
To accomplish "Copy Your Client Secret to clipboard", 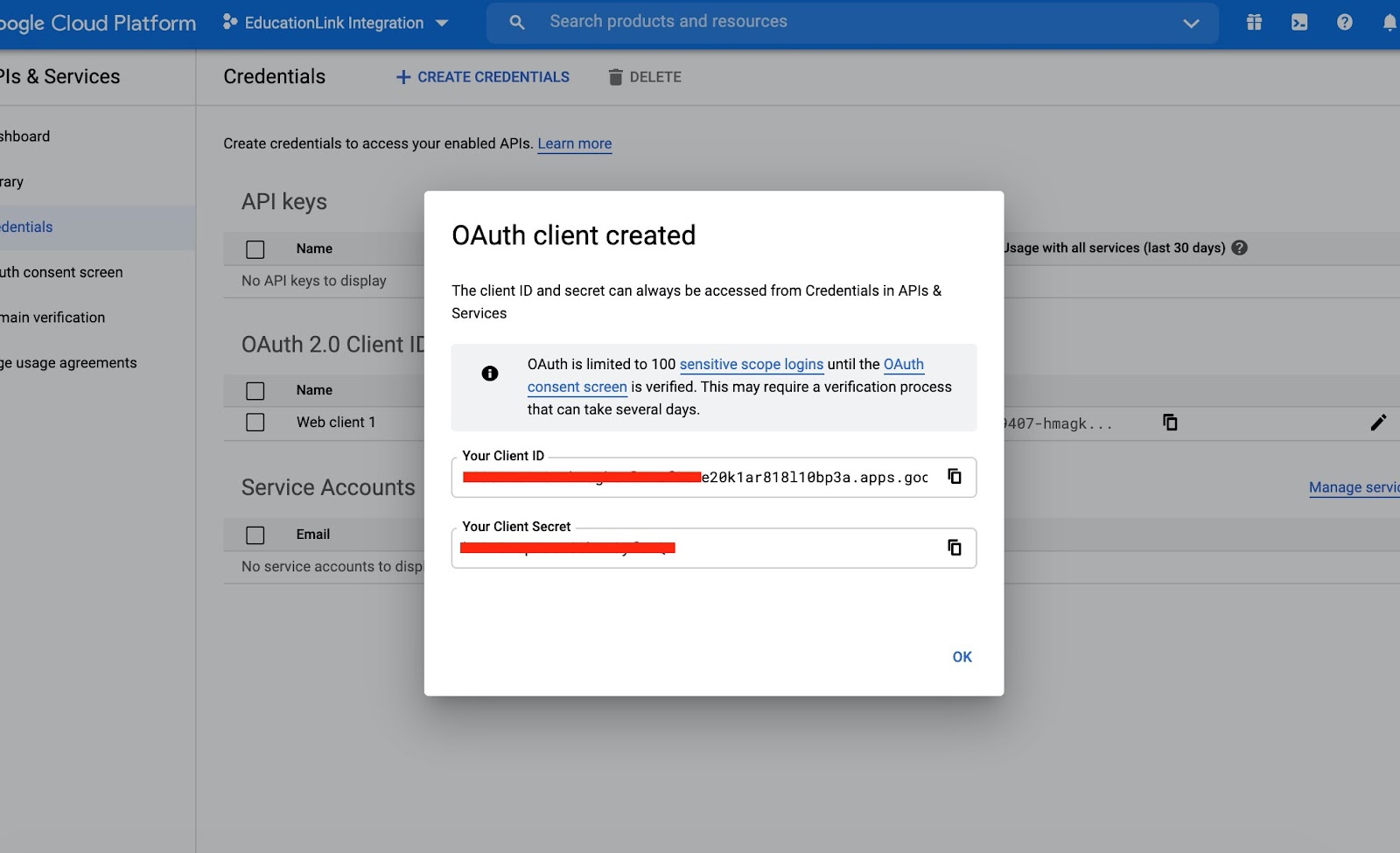I will (x=955, y=548).
